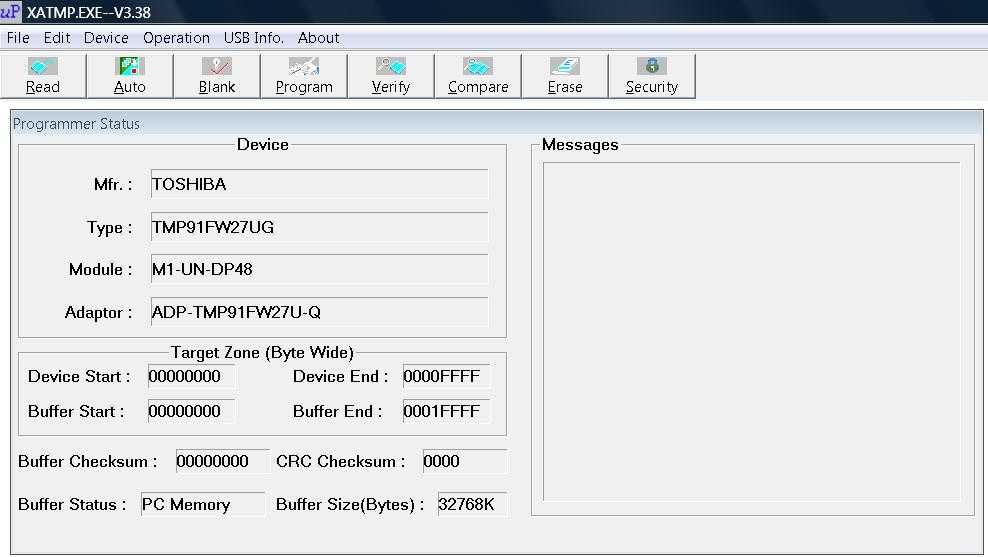This screenshot has width=988, height=557.
Task: Click the Buffer Start label
Action: tap(76, 411)
